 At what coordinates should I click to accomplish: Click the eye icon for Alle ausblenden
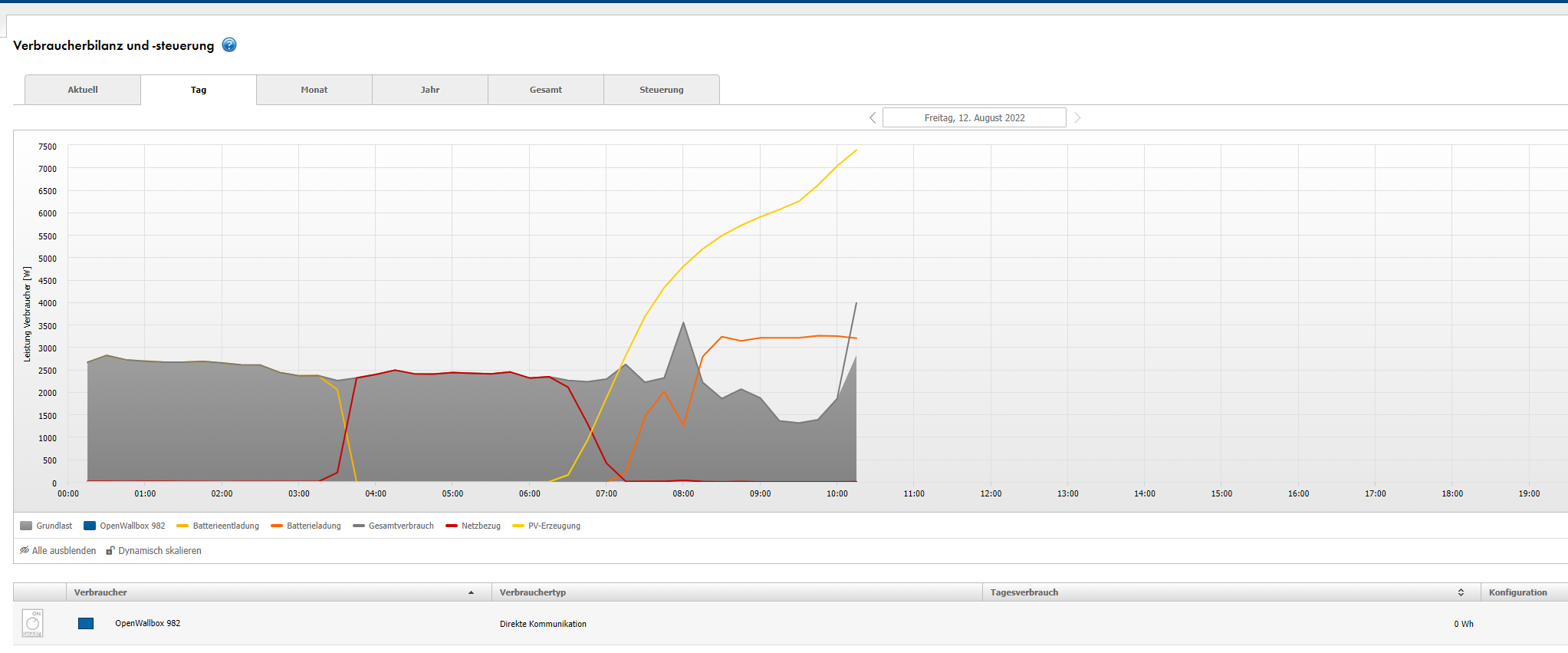(25, 550)
